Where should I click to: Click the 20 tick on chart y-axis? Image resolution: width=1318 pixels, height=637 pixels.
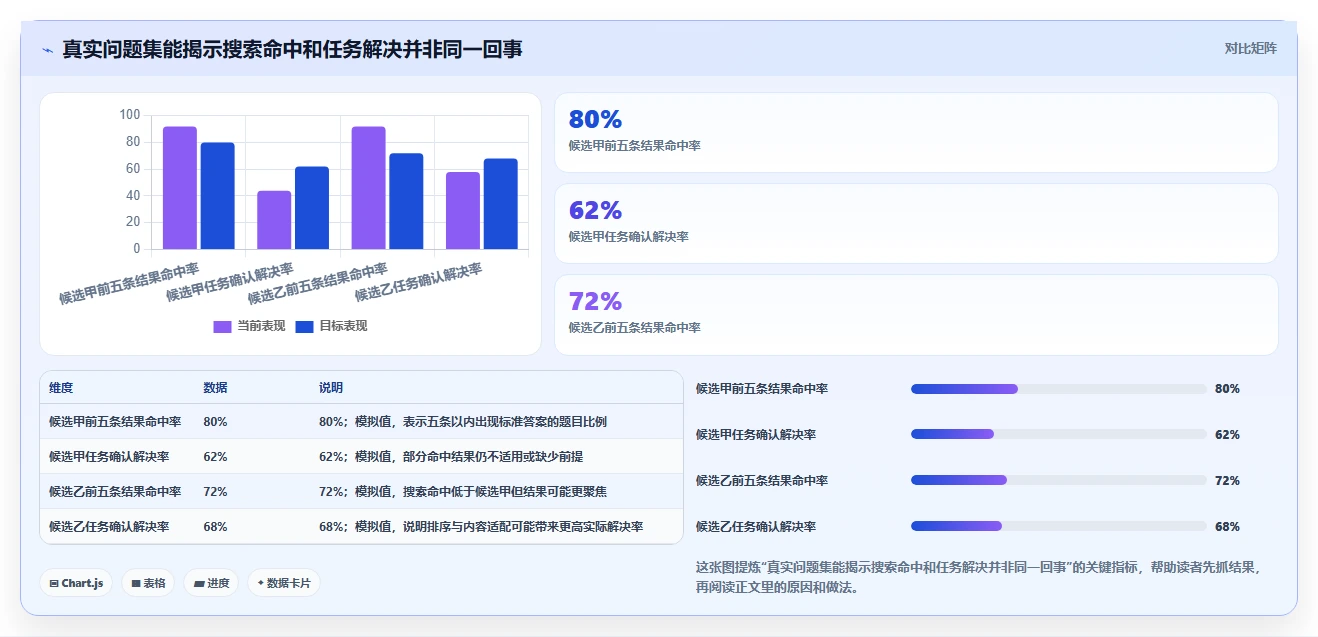[132, 222]
